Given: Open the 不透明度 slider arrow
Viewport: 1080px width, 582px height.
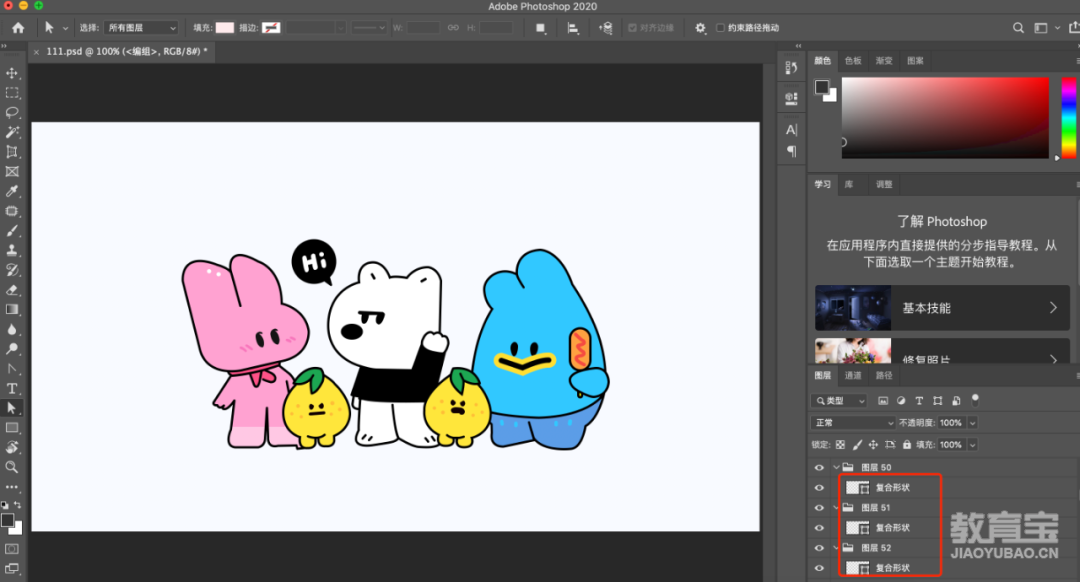Looking at the screenshot, I should point(973,423).
